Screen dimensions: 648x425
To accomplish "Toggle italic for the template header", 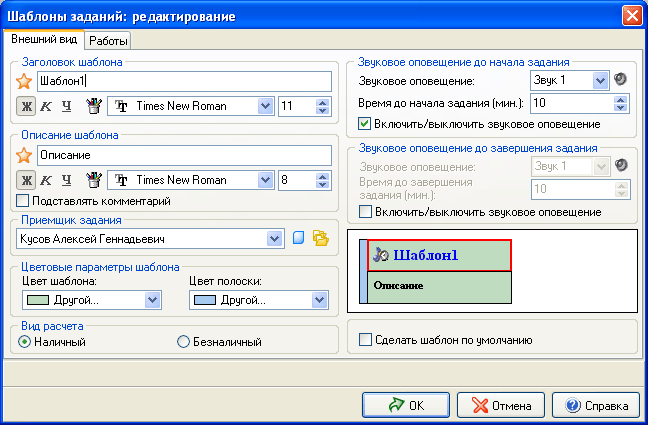I will click(x=45, y=105).
